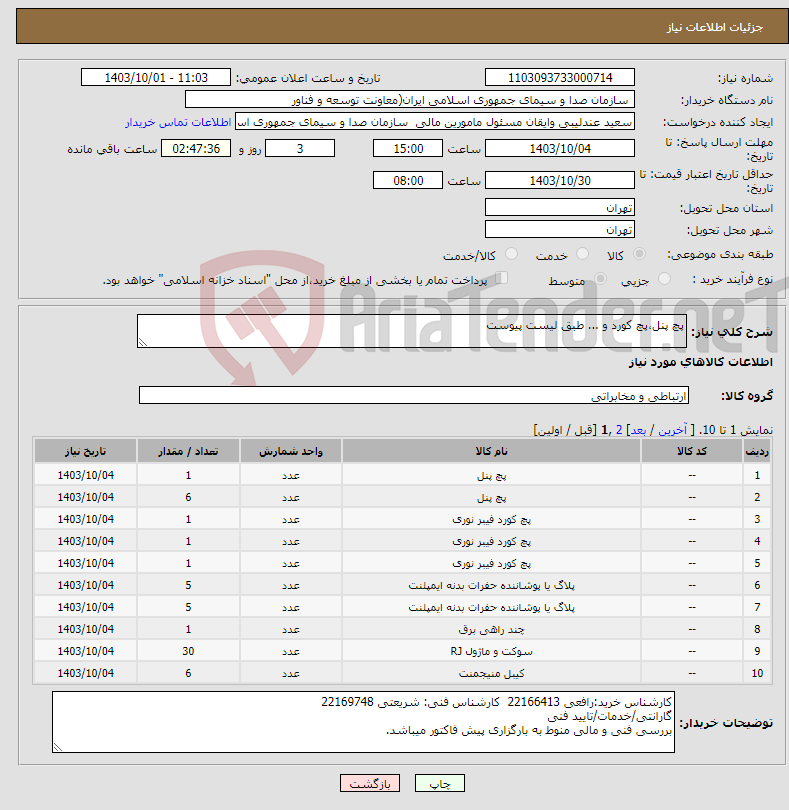
Task: Click the response deadline date 1403/10/04 field
Action: tap(560, 149)
